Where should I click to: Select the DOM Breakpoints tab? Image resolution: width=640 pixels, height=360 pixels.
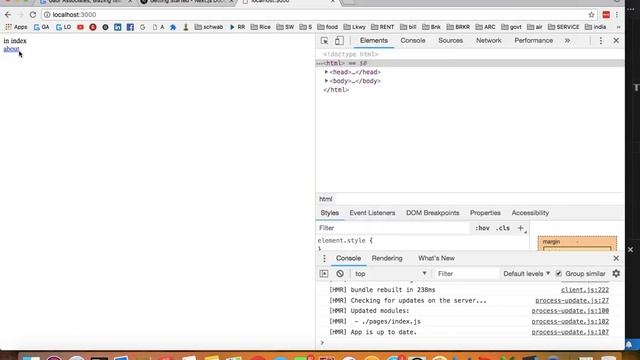433,213
